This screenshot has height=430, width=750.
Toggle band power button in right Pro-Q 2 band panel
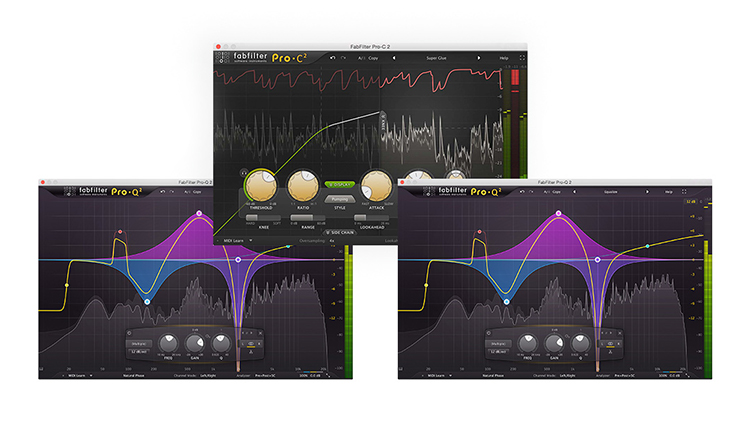pyautogui.click(x=489, y=333)
